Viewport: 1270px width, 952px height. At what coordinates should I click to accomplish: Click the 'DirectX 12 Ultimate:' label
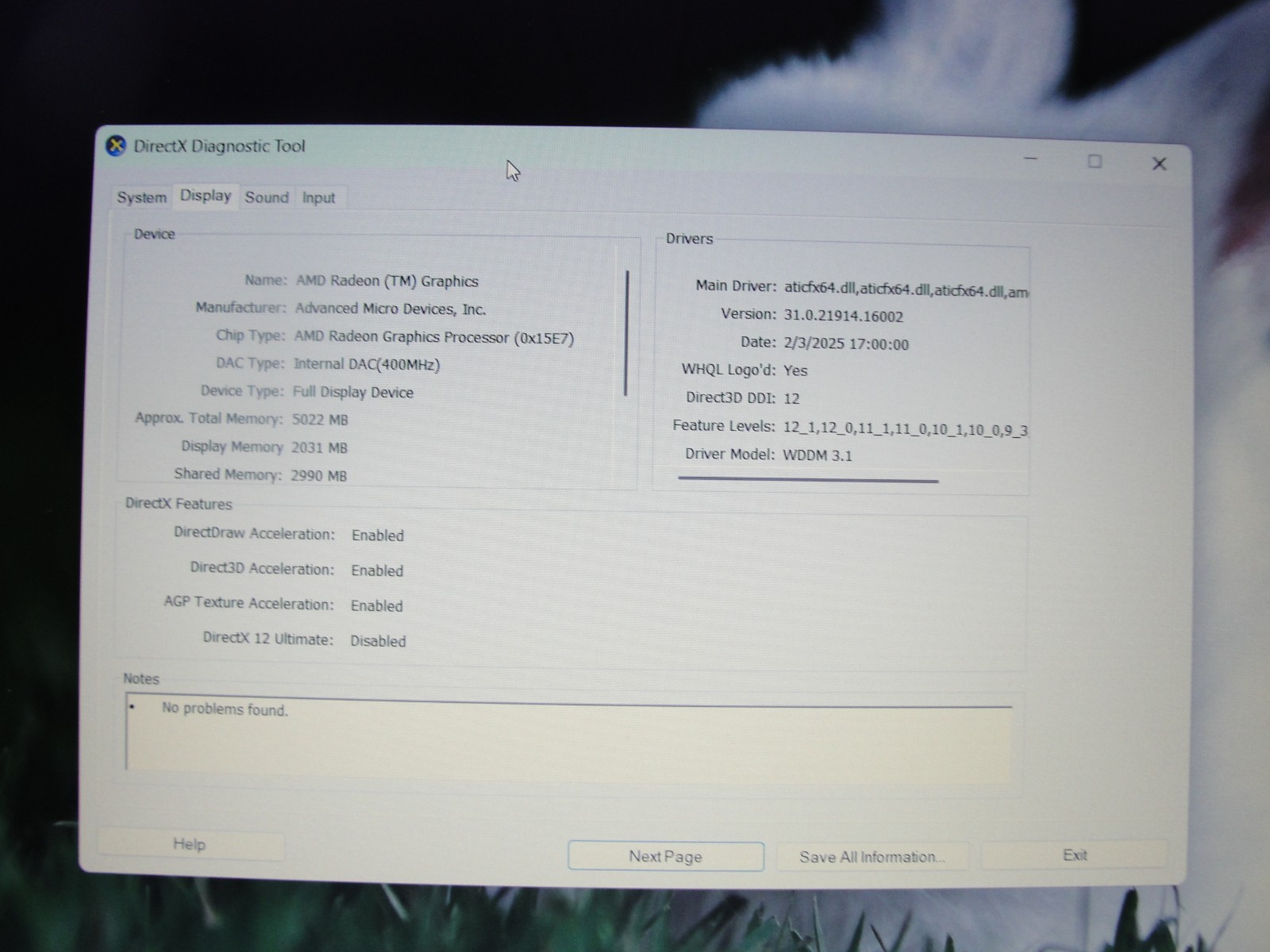(x=268, y=639)
